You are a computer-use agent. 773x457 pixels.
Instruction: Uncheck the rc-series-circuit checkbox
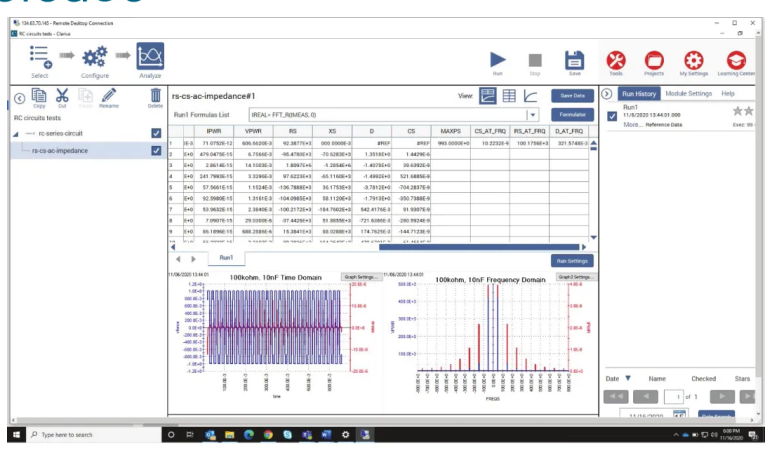pos(155,133)
